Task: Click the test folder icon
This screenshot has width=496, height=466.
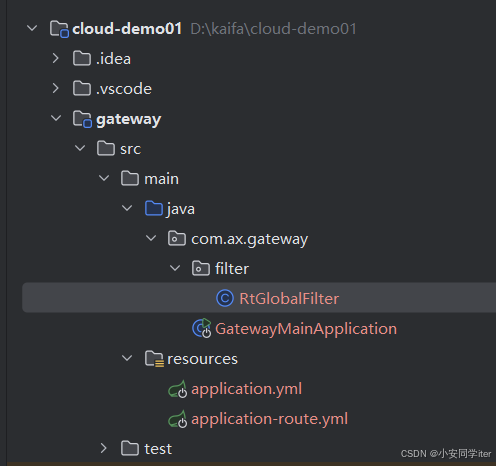Action: pyautogui.click(x=130, y=448)
